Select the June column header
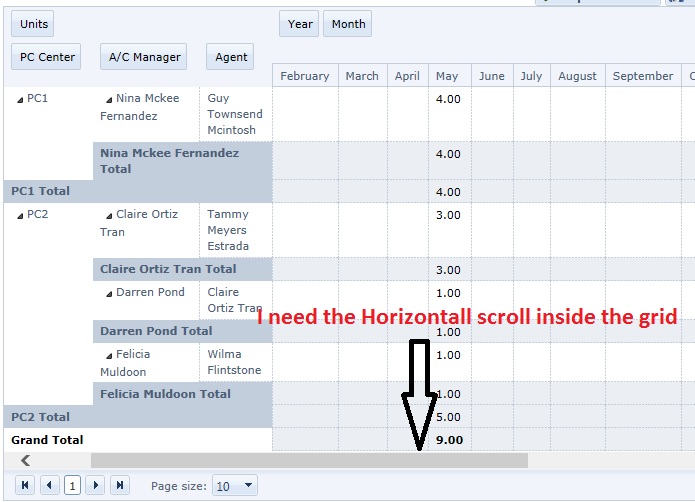This screenshot has height=502, width=695. pyautogui.click(x=492, y=76)
